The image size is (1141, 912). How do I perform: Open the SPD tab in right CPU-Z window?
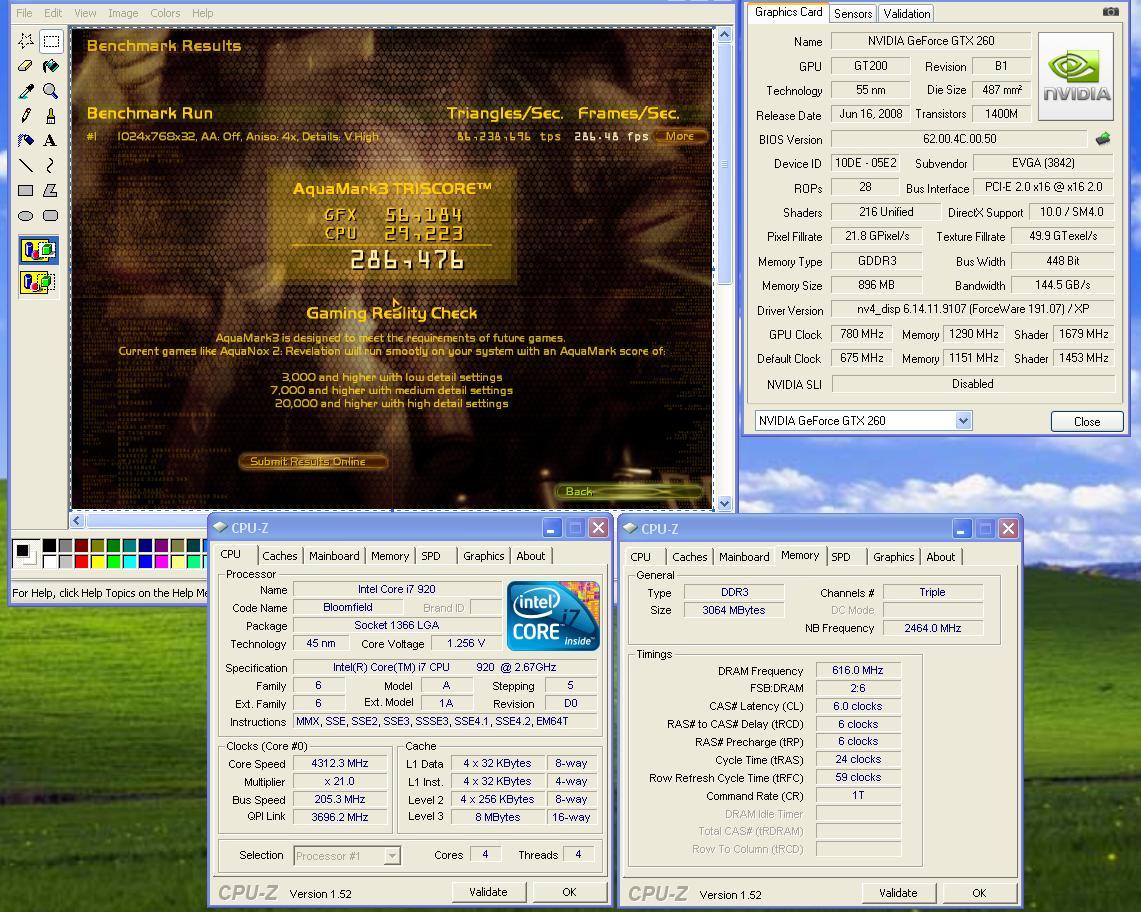(840, 557)
